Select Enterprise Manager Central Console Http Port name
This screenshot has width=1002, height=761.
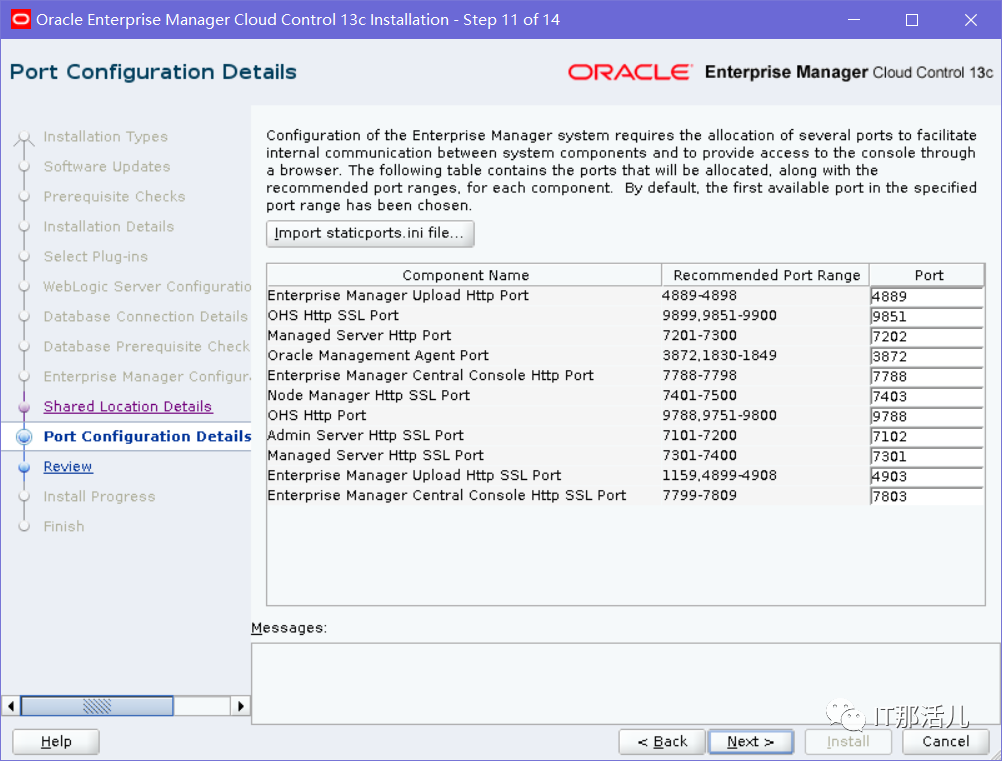(x=431, y=375)
